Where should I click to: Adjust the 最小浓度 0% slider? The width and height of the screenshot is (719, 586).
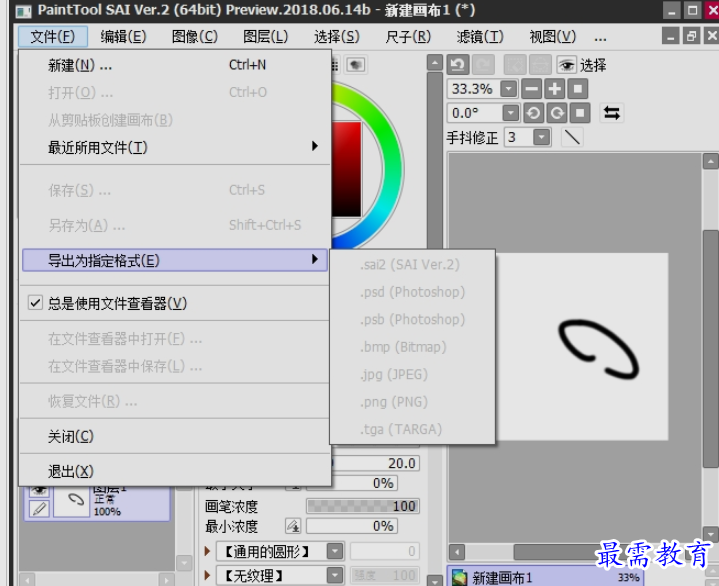coord(352,526)
